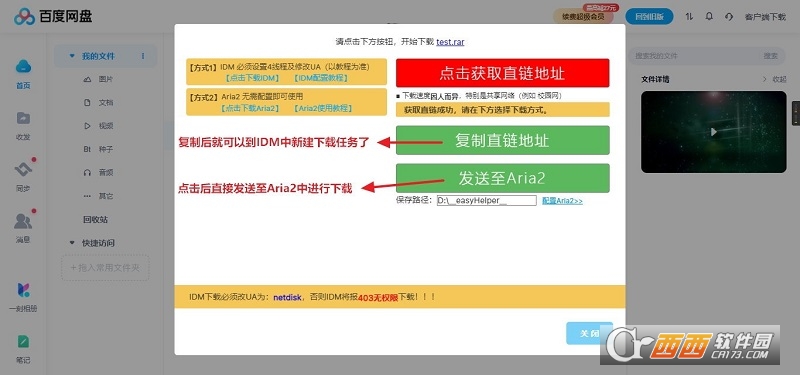Open the 同步 sync sidebar icon
The height and width of the screenshot is (375, 800).
[23, 169]
